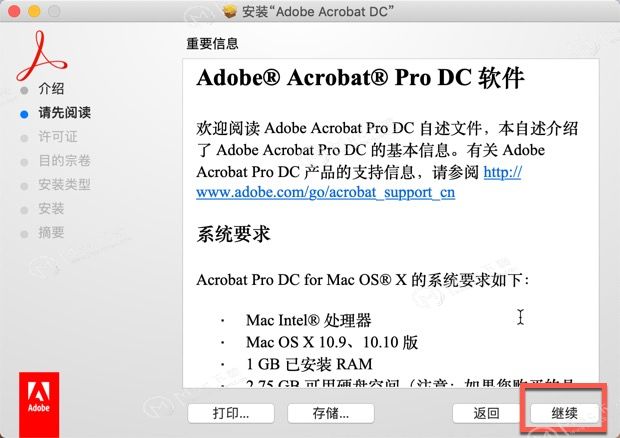The height and width of the screenshot is (438, 620).
Task: Click the Acrobat Pro DC for Mac OS® X requirements sentence
Action: pos(363,280)
